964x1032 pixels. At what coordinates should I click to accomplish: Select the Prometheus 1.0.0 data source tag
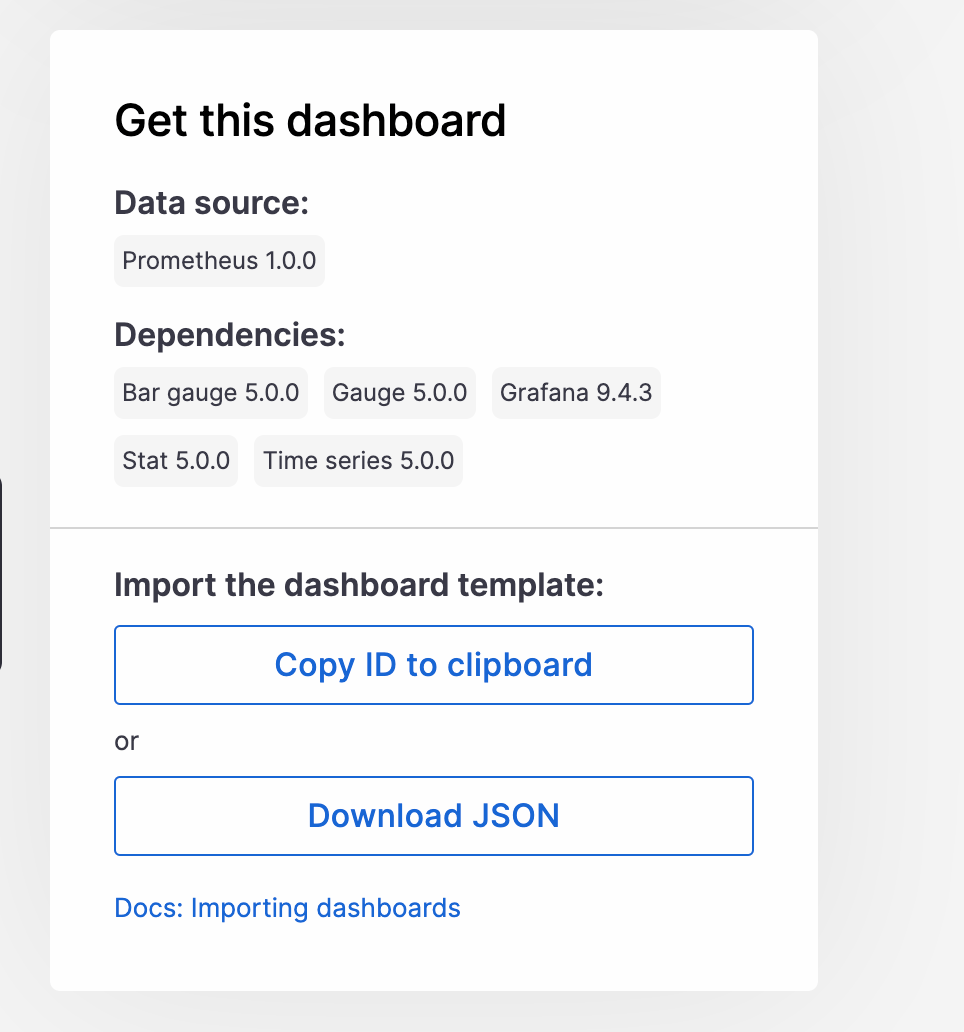coord(219,261)
